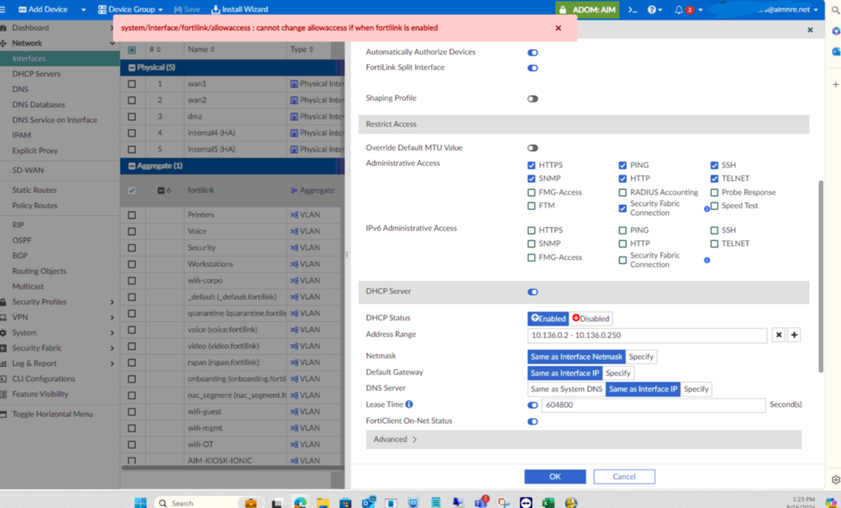This screenshot has width=841, height=508.
Task: Collapse the Network sidebar section
Action: (x=112, y=43)
